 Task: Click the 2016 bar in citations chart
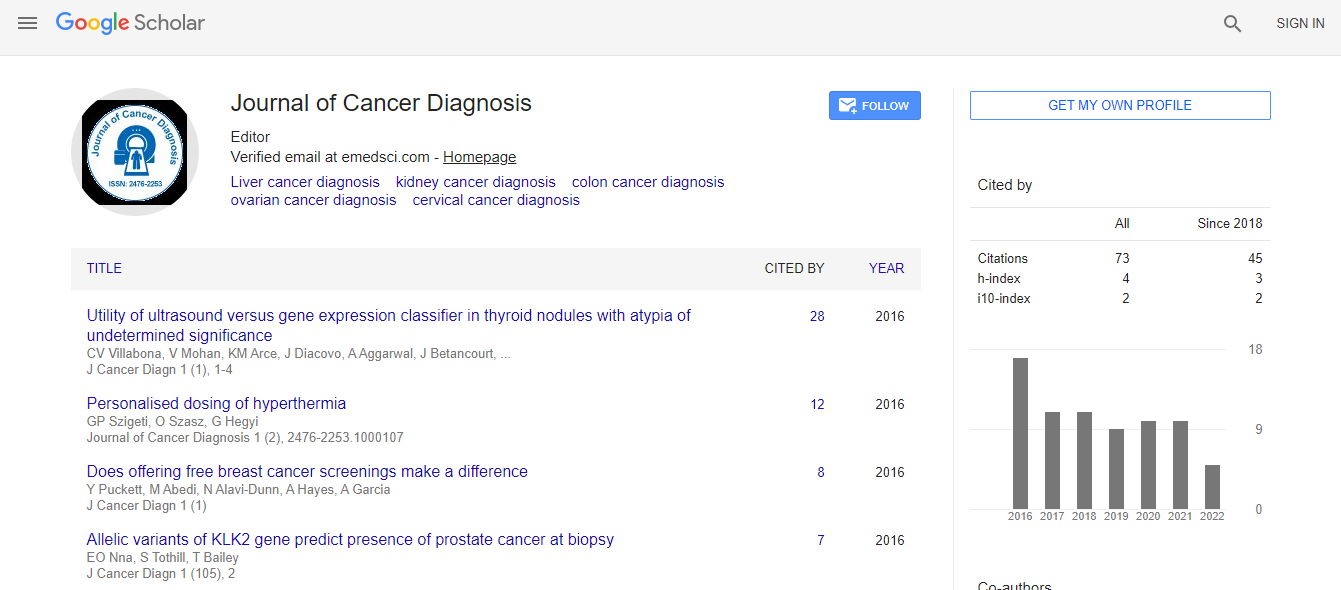1020,433
